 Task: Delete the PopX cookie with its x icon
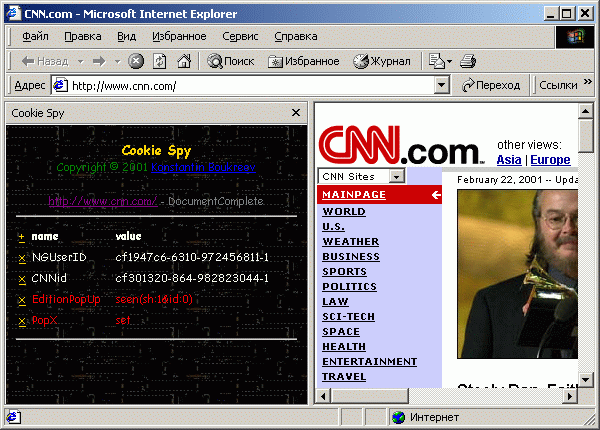[x=22, y=321]
